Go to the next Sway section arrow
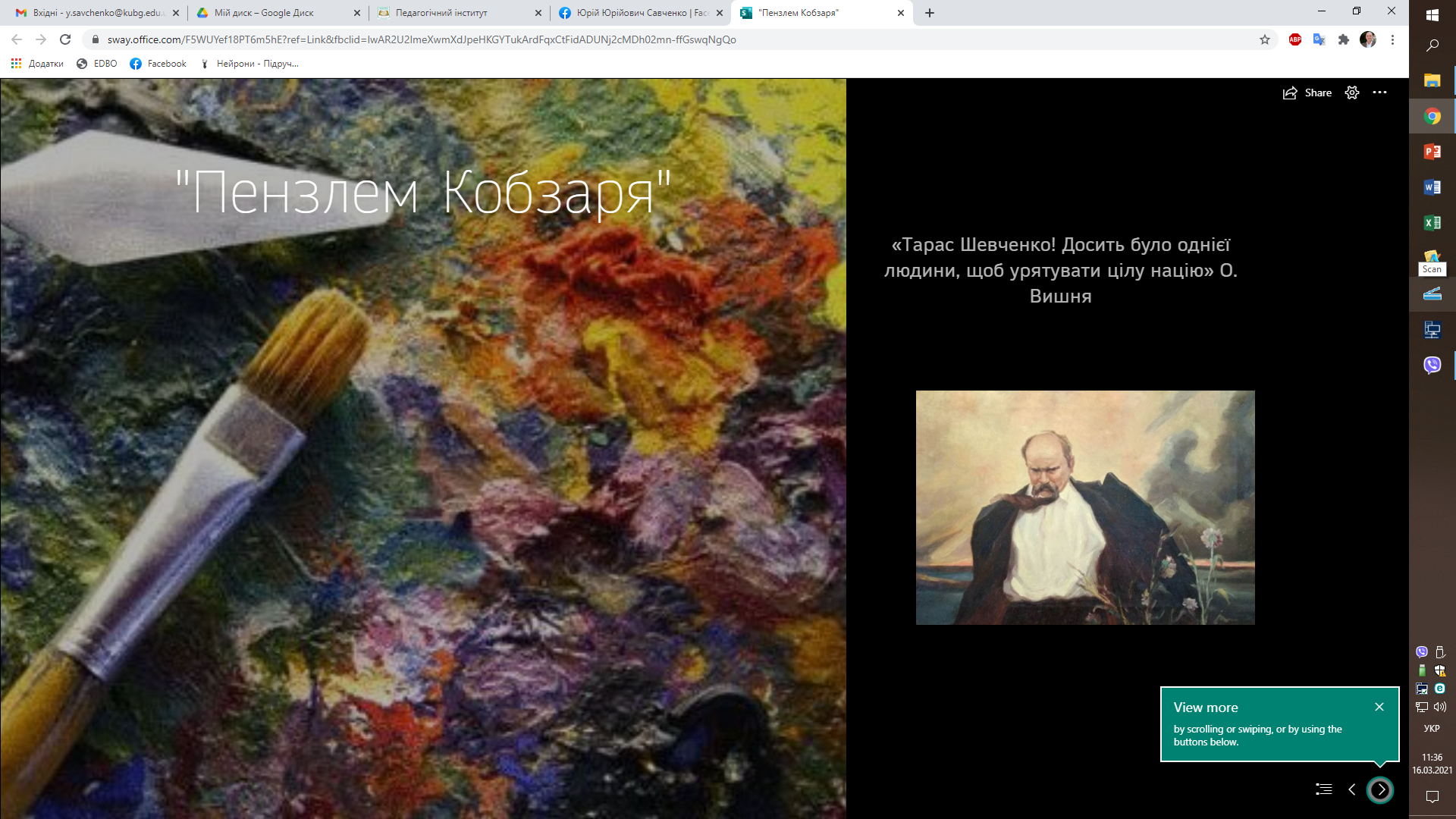Screen dimensions: 1456x819 click(1380, 789)
